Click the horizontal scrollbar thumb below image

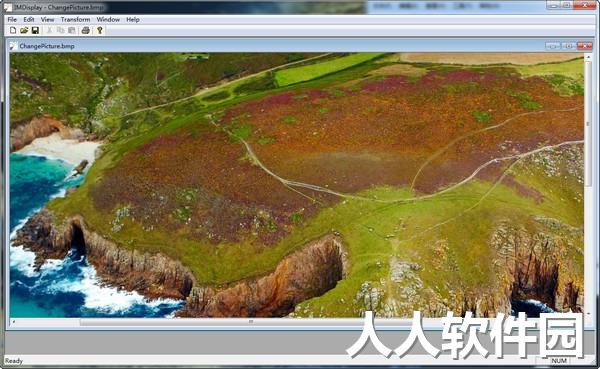(x=251, y=322)
